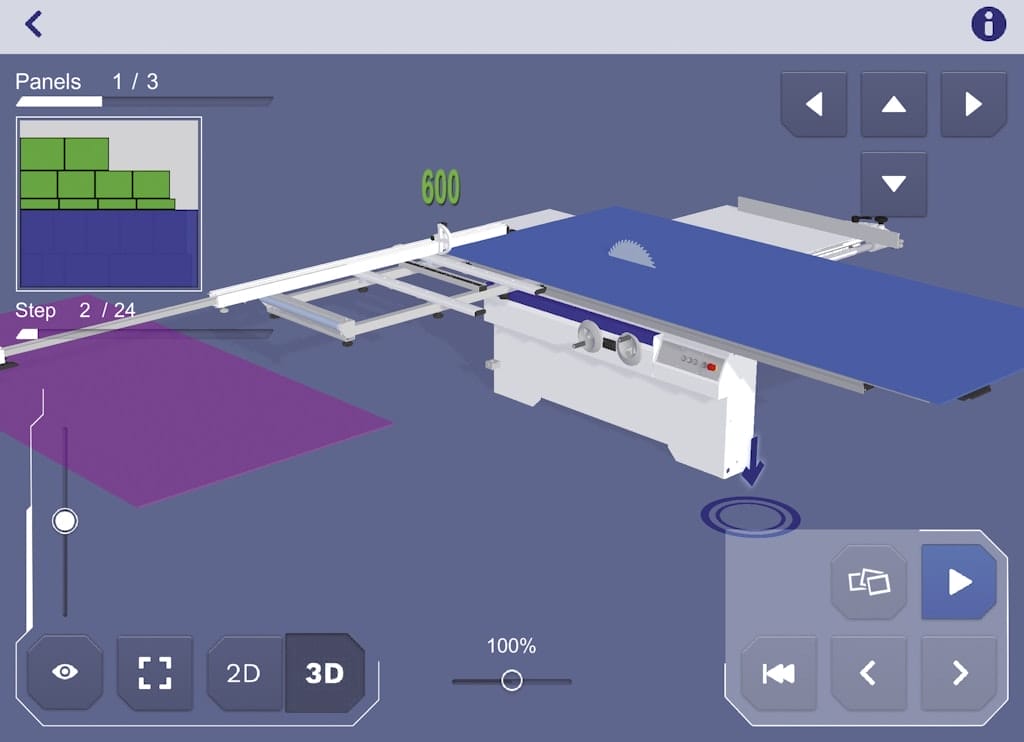Switch to 2D view

[244, 673]
